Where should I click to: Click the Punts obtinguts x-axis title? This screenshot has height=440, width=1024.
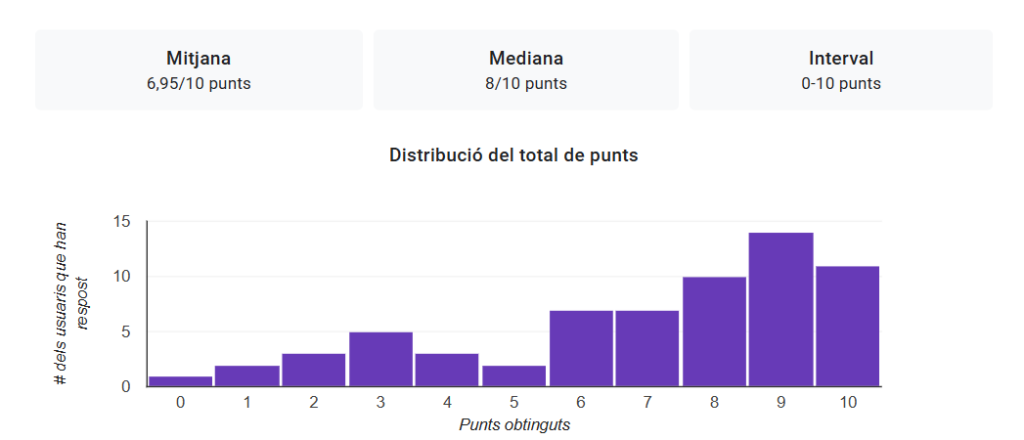click(x=514, y=424)
